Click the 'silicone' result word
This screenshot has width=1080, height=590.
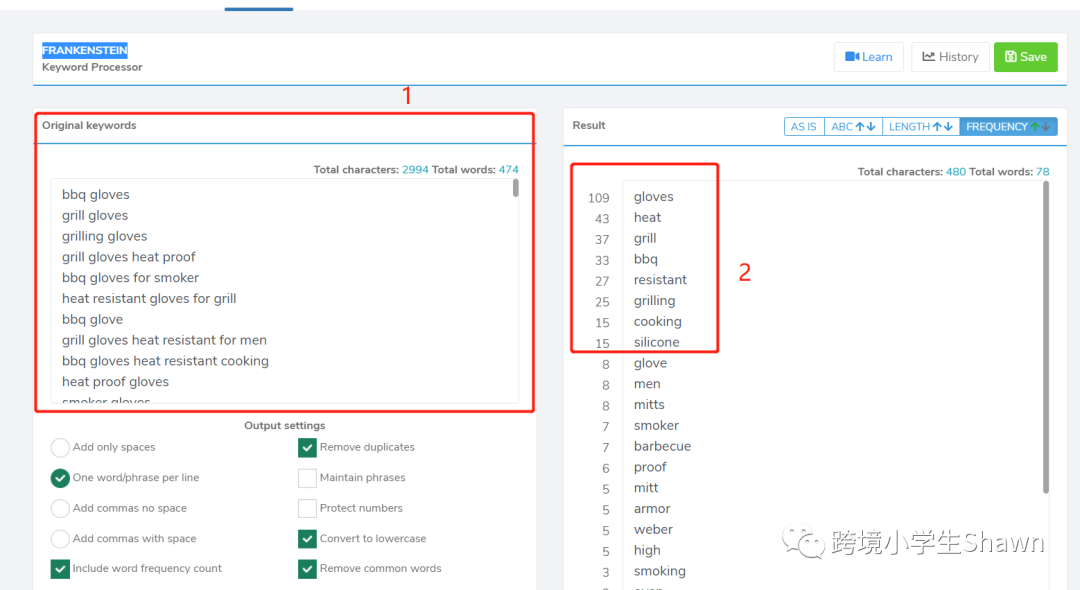656,342
